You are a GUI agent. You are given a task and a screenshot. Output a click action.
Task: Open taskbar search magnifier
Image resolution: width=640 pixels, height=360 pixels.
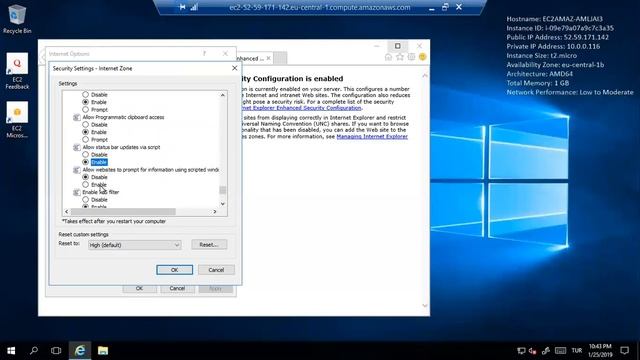[x=34, y=351]
